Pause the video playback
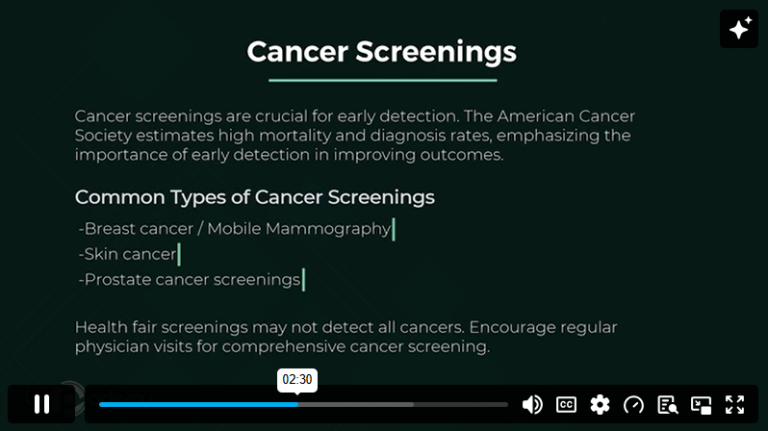The width and height of the screenshot is (768, 431). (x=42, y=404)
